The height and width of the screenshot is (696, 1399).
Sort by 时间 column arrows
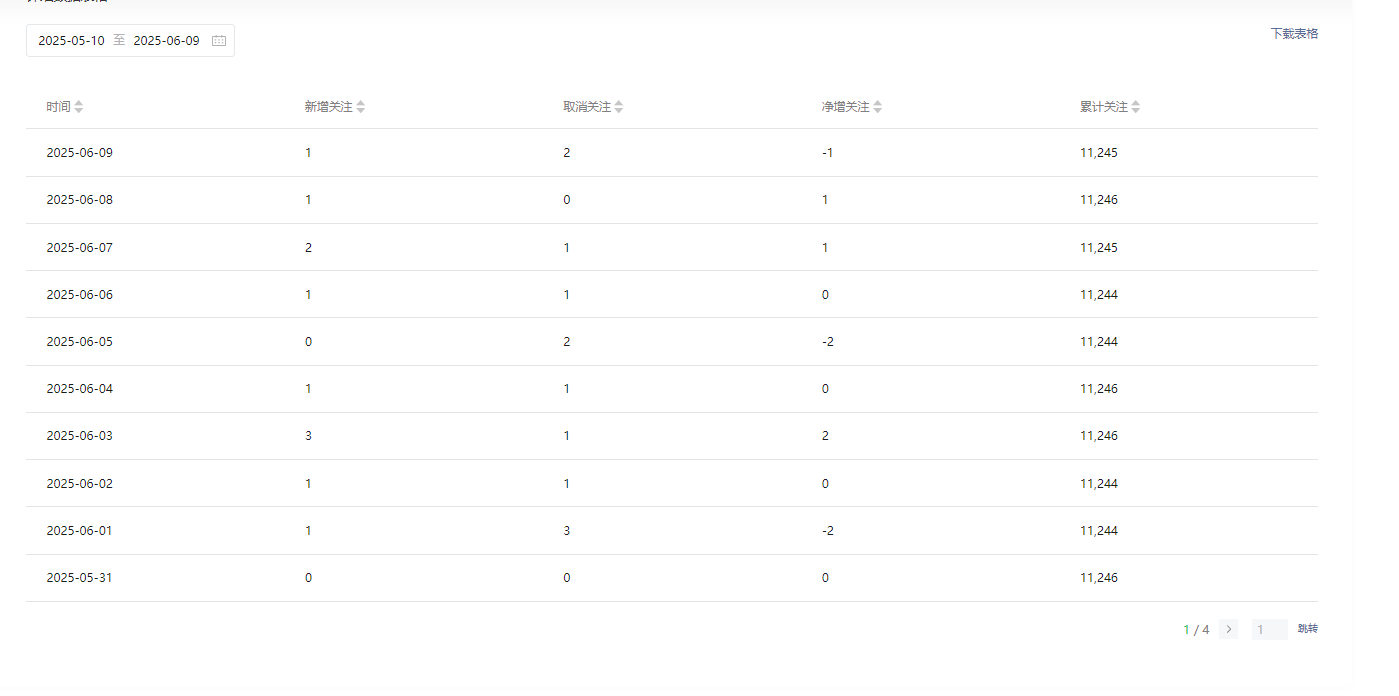click(79, 107)
